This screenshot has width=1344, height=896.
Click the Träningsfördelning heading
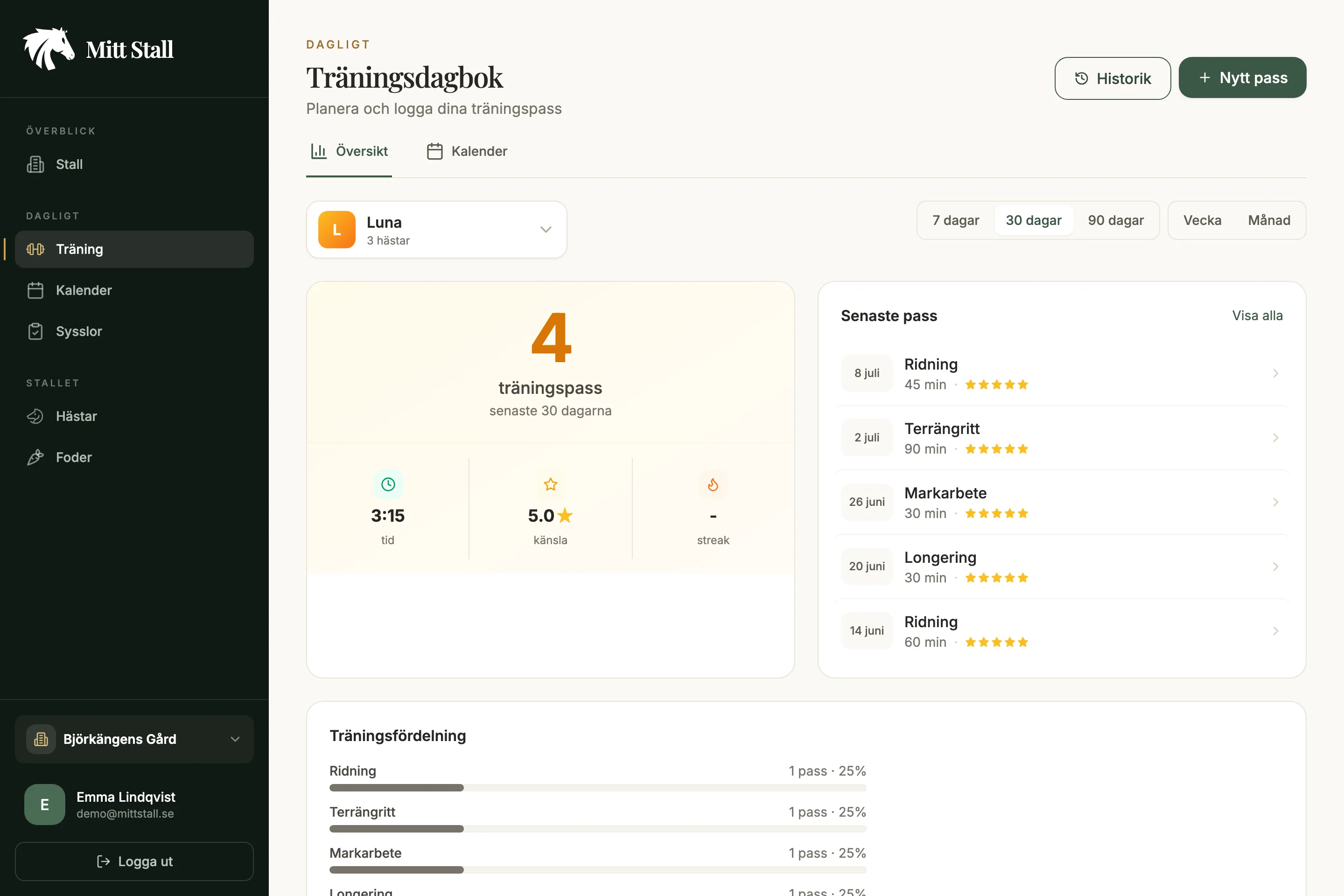click(398, 736)
